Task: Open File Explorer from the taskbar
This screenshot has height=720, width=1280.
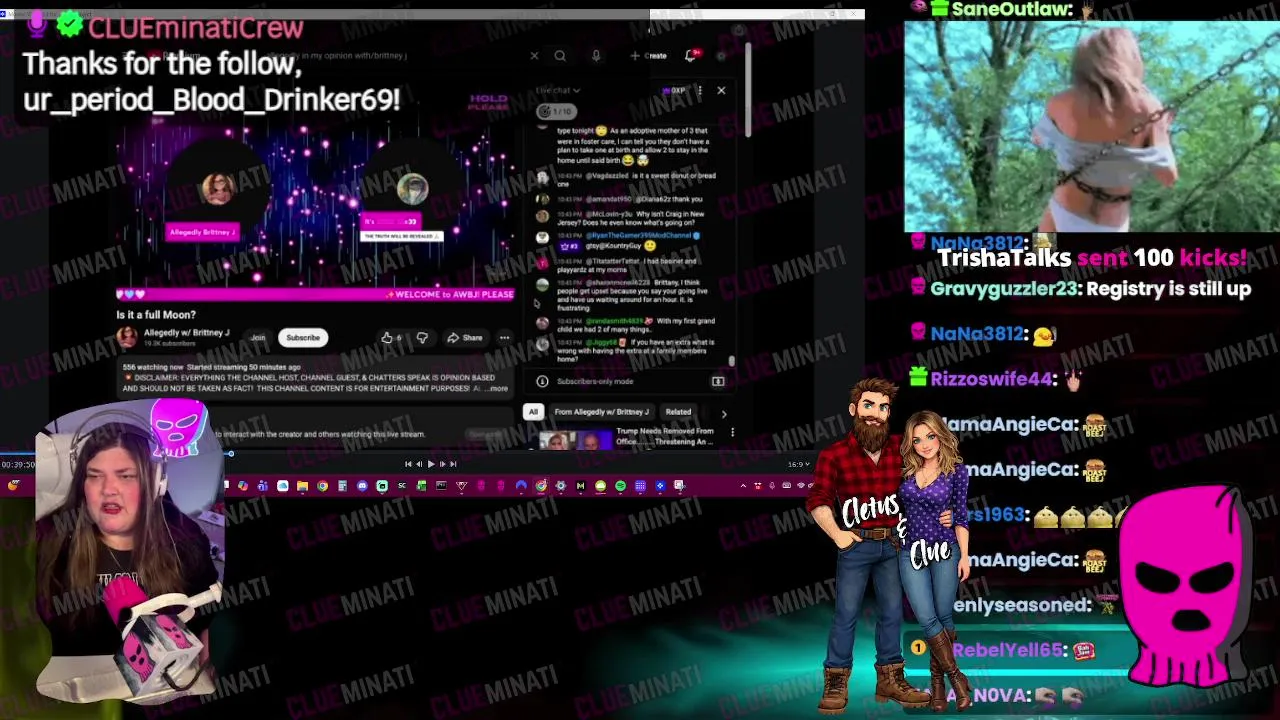Action: point(302,486)
